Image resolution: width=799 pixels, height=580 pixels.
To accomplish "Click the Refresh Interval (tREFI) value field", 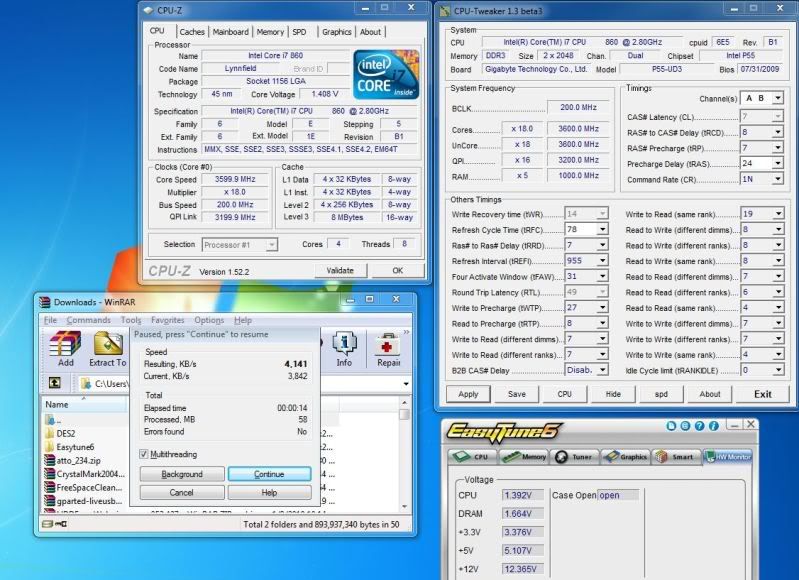I will pos(581,260).
